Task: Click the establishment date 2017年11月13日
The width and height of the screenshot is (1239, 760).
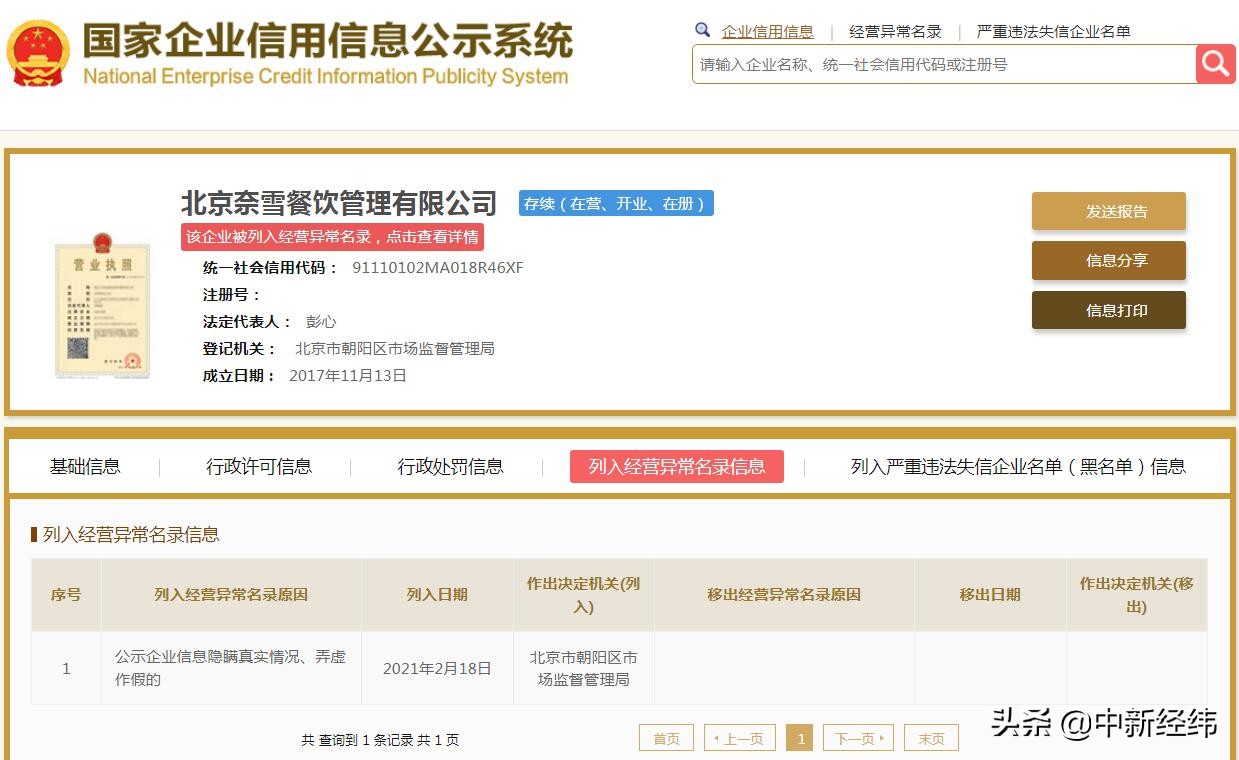Action: pos(348,375)
